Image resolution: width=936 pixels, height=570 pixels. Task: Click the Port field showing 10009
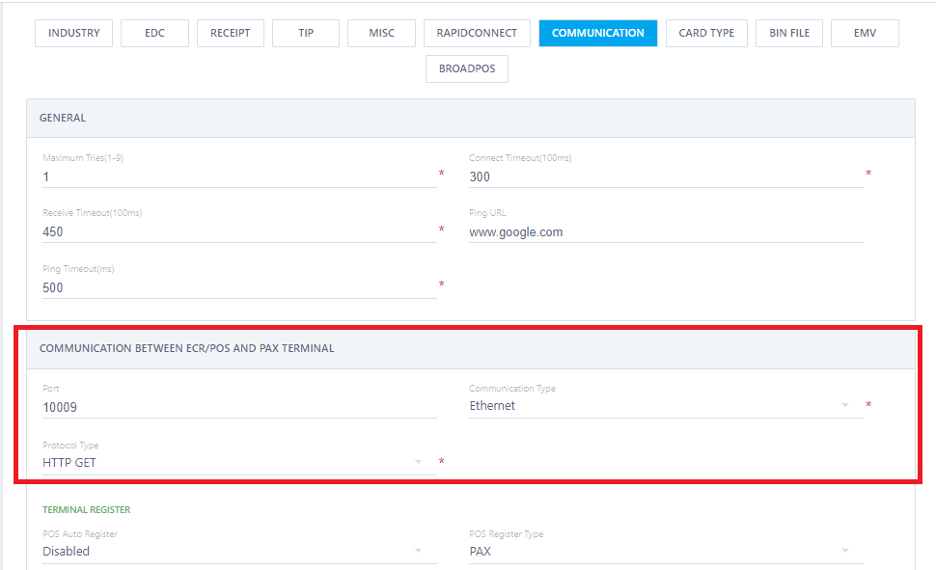click(238, 406)
